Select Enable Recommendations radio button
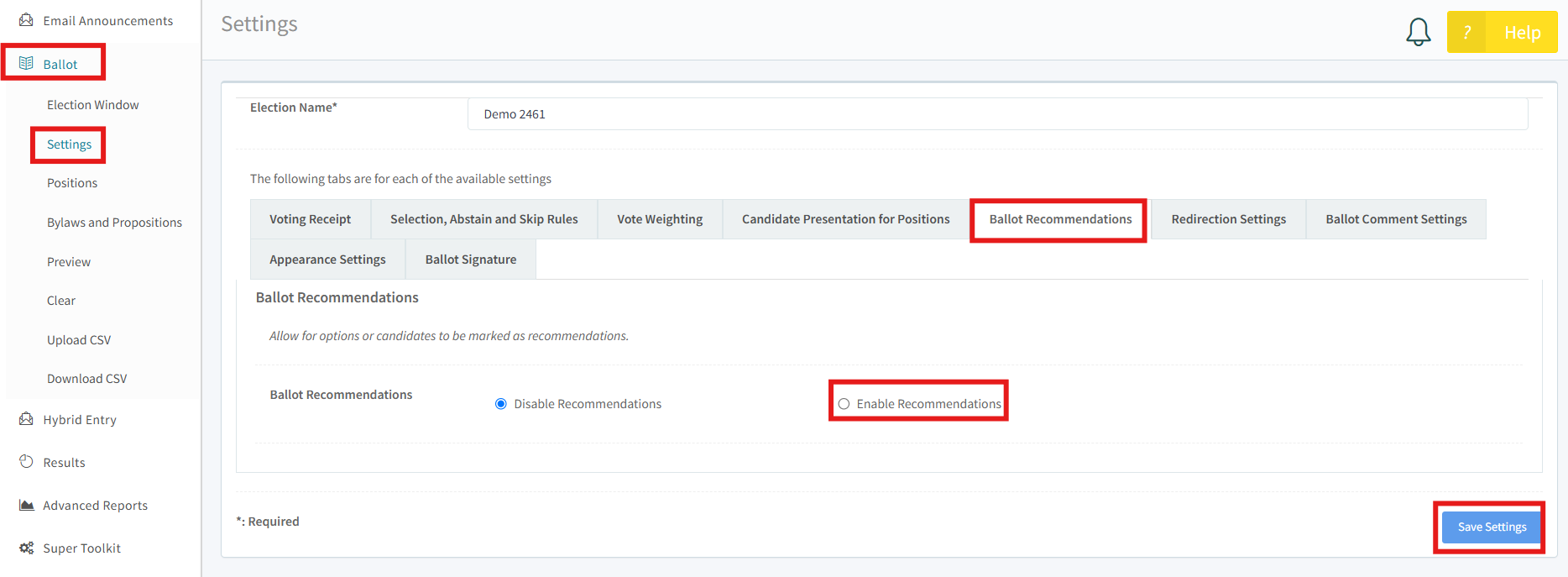Screen dimensions: 1568x577 coord(844,404)
